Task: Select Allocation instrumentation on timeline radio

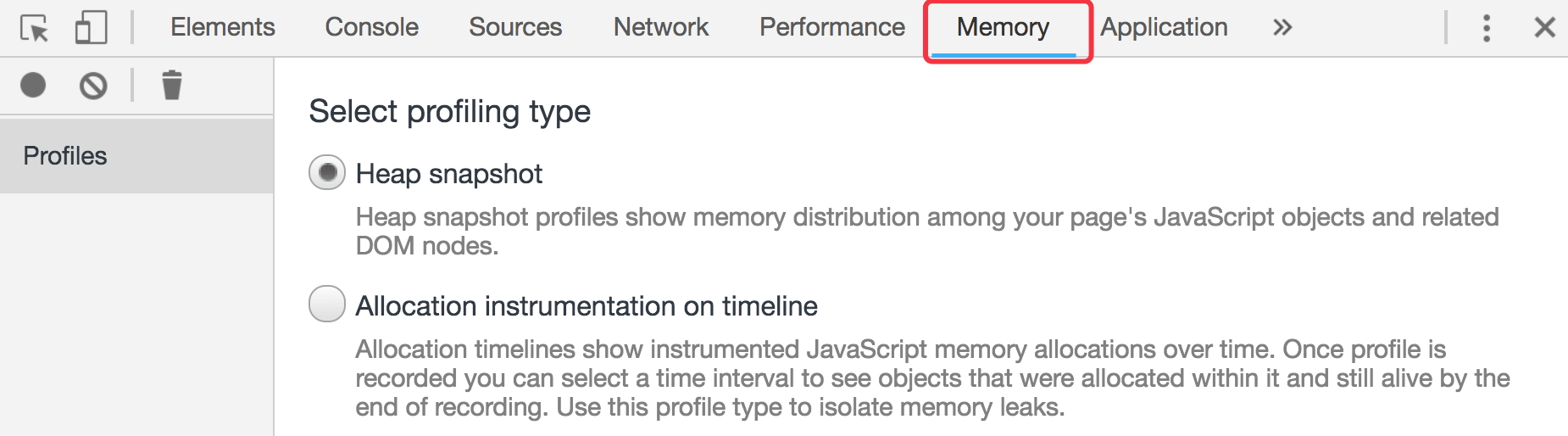Action: point(327,305)
